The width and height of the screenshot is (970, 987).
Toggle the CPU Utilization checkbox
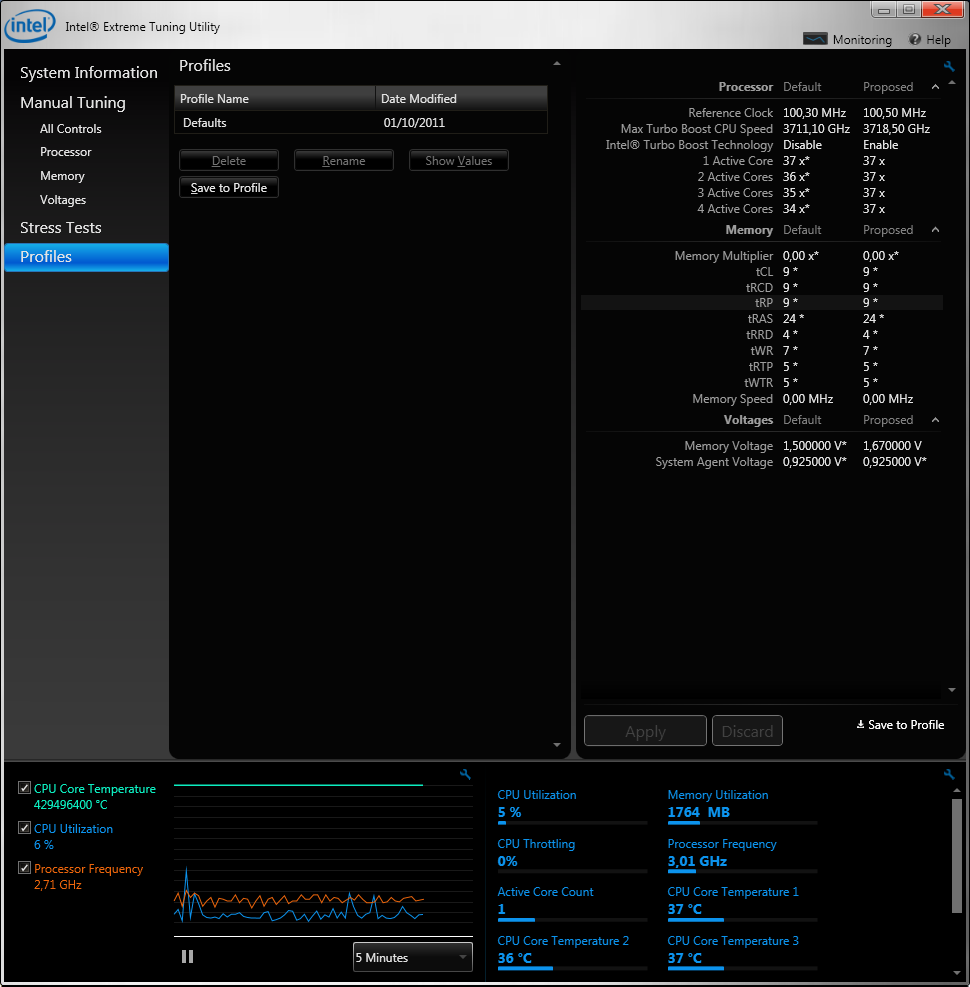click(24, 829)
